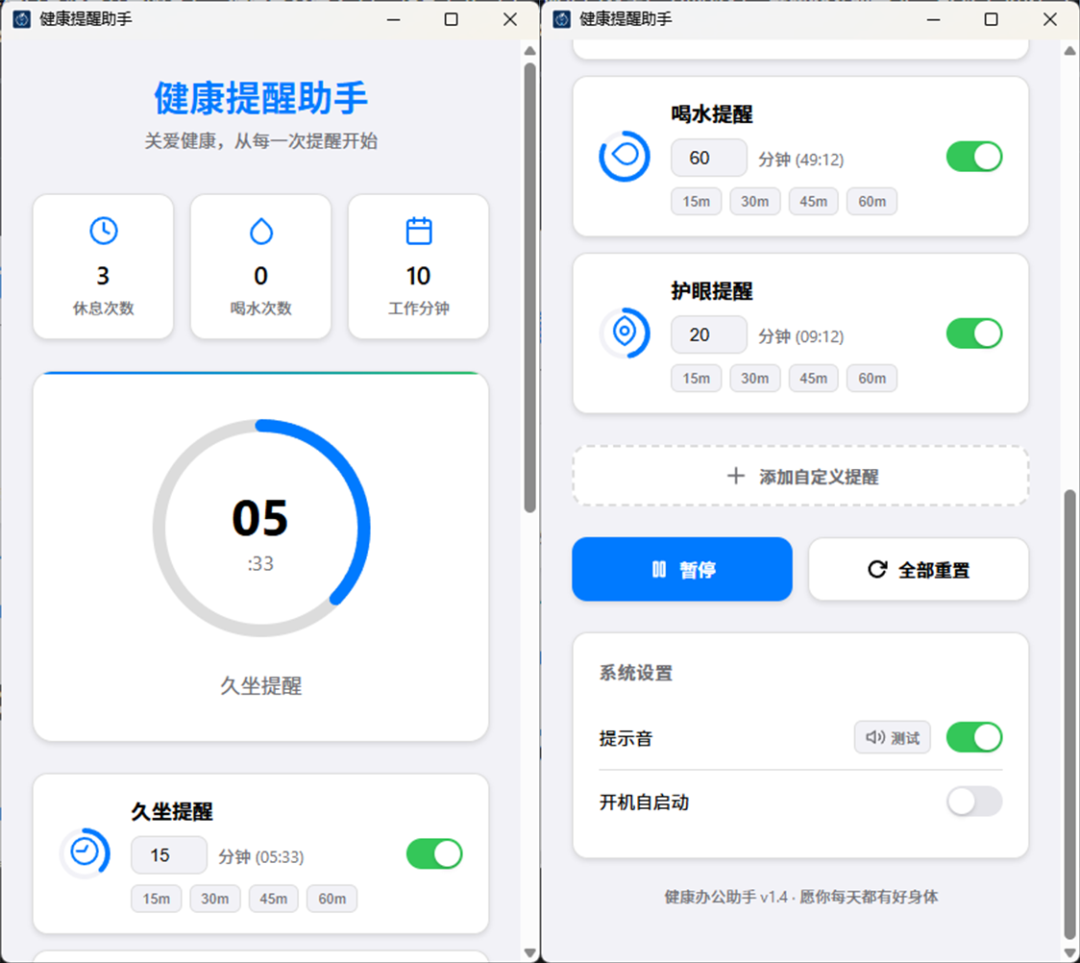
Task: Enable the 开机自启动 switch
Action: click(974, 801)
